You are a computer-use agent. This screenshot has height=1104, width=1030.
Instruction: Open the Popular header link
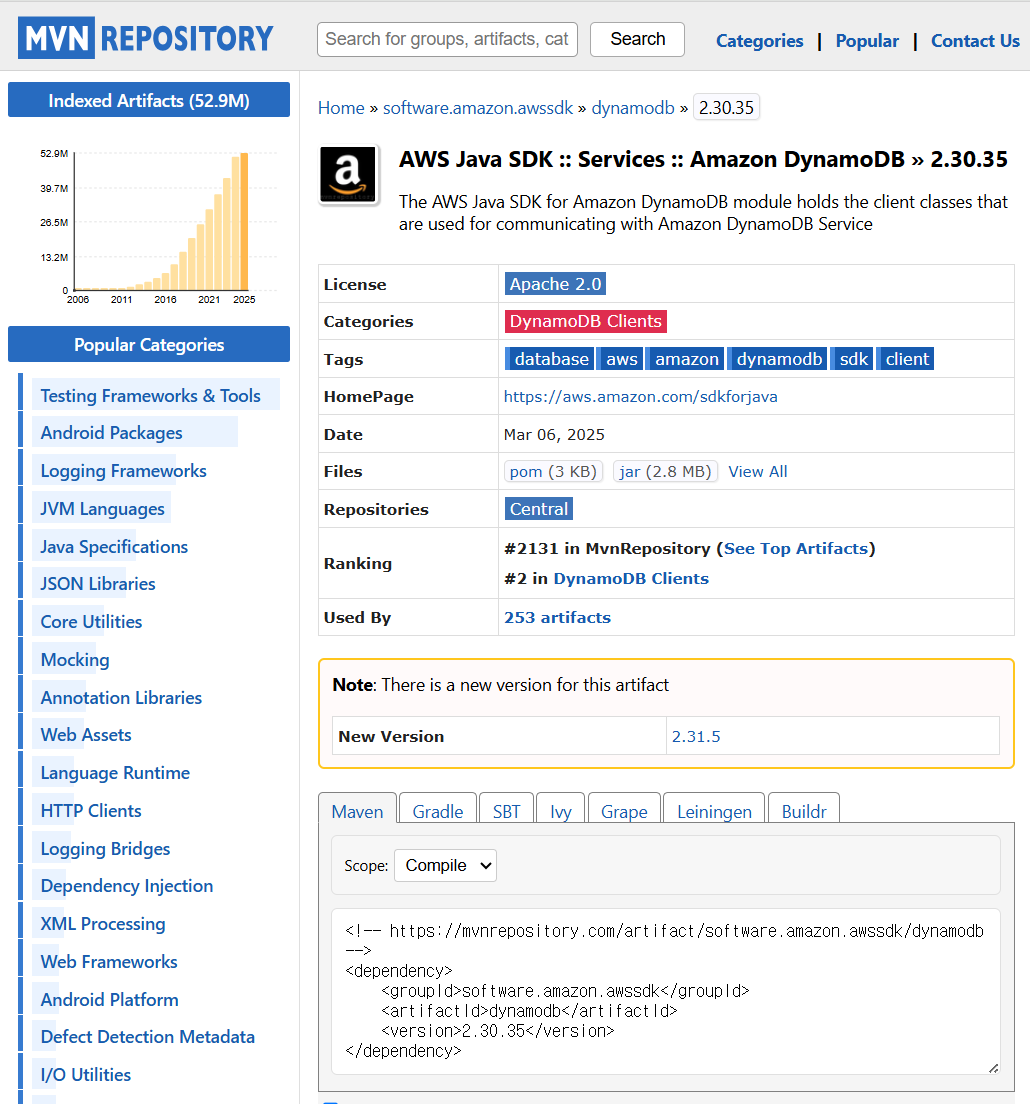pyautogui.click(x=867, y=41)
